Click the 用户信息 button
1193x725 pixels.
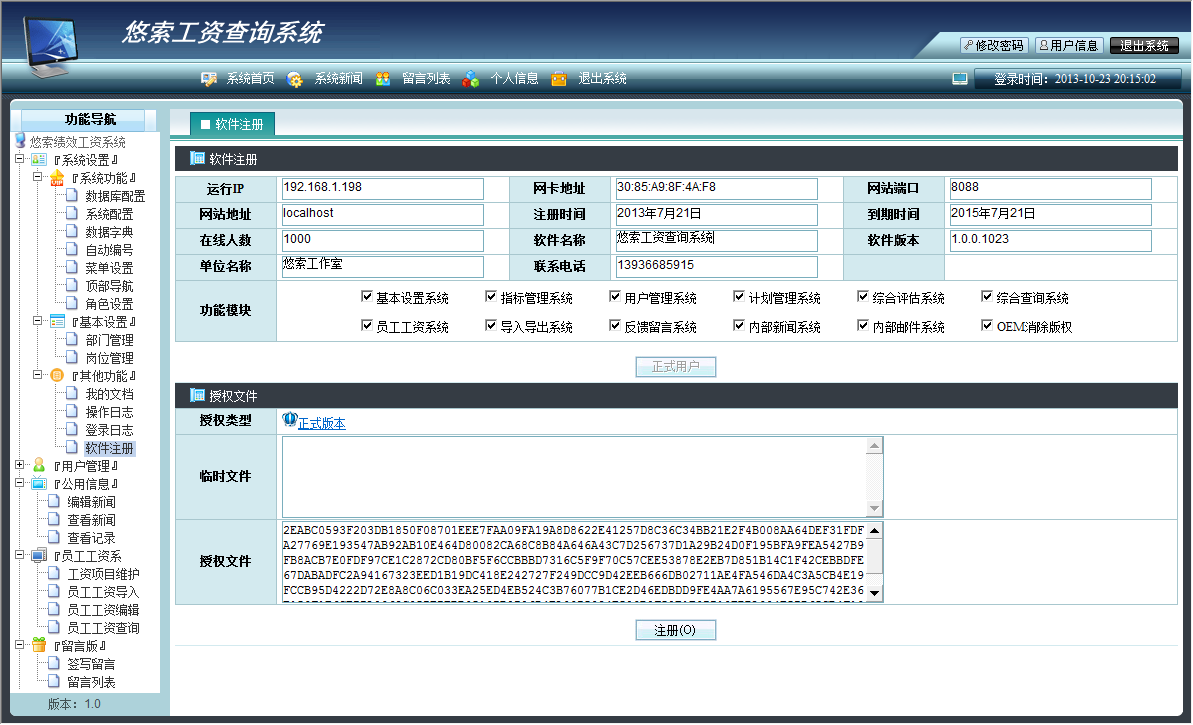pos(1069,46)
